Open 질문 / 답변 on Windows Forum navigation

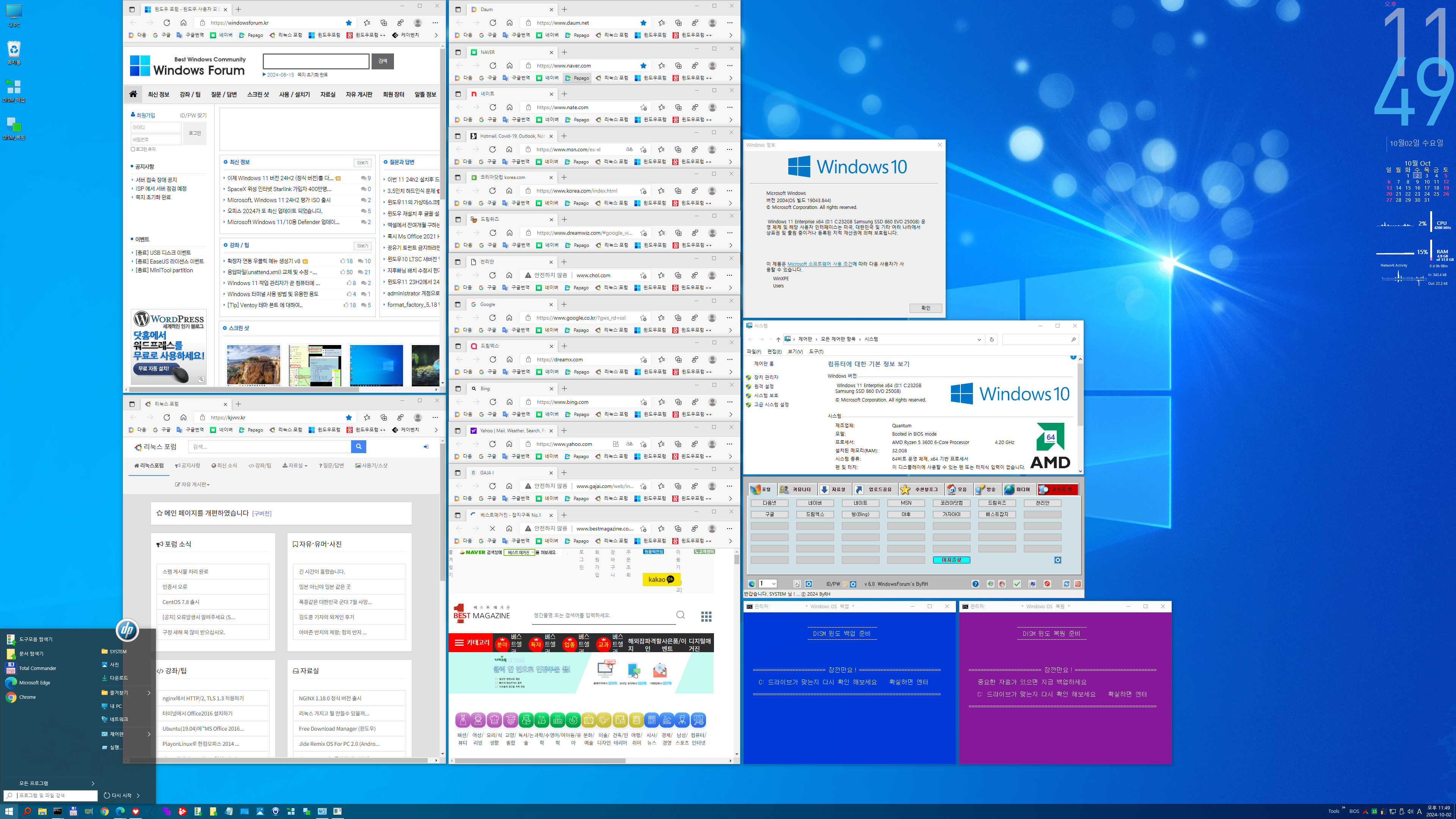tap(224, 94)
